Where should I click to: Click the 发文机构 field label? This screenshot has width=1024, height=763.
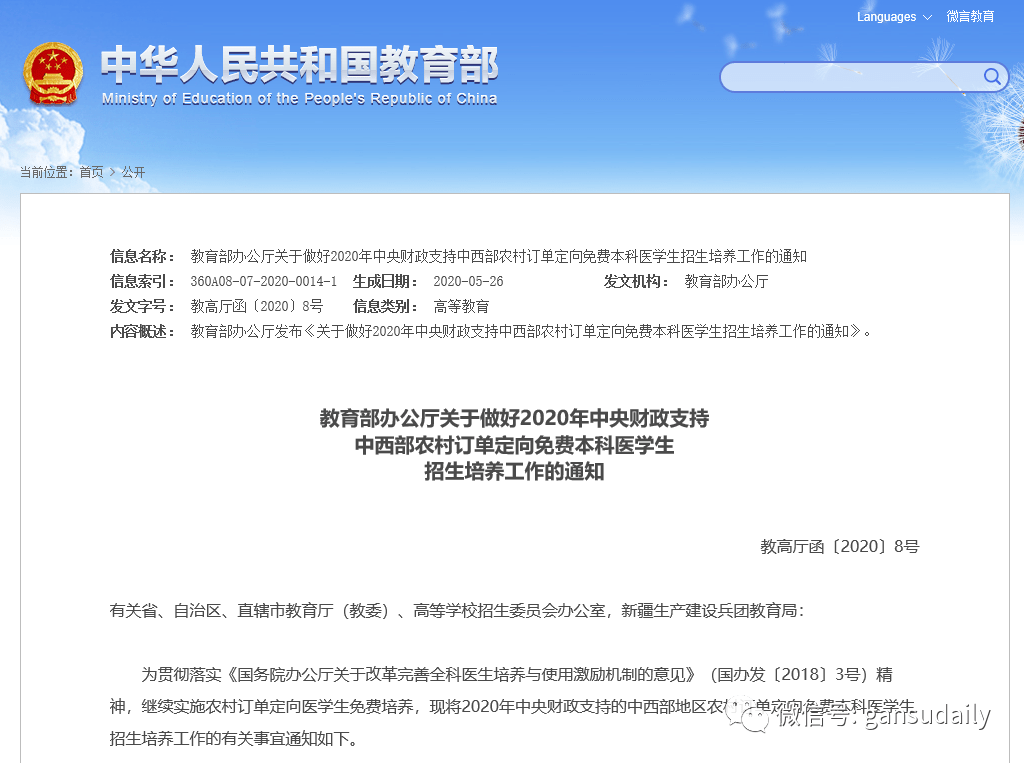636,282
